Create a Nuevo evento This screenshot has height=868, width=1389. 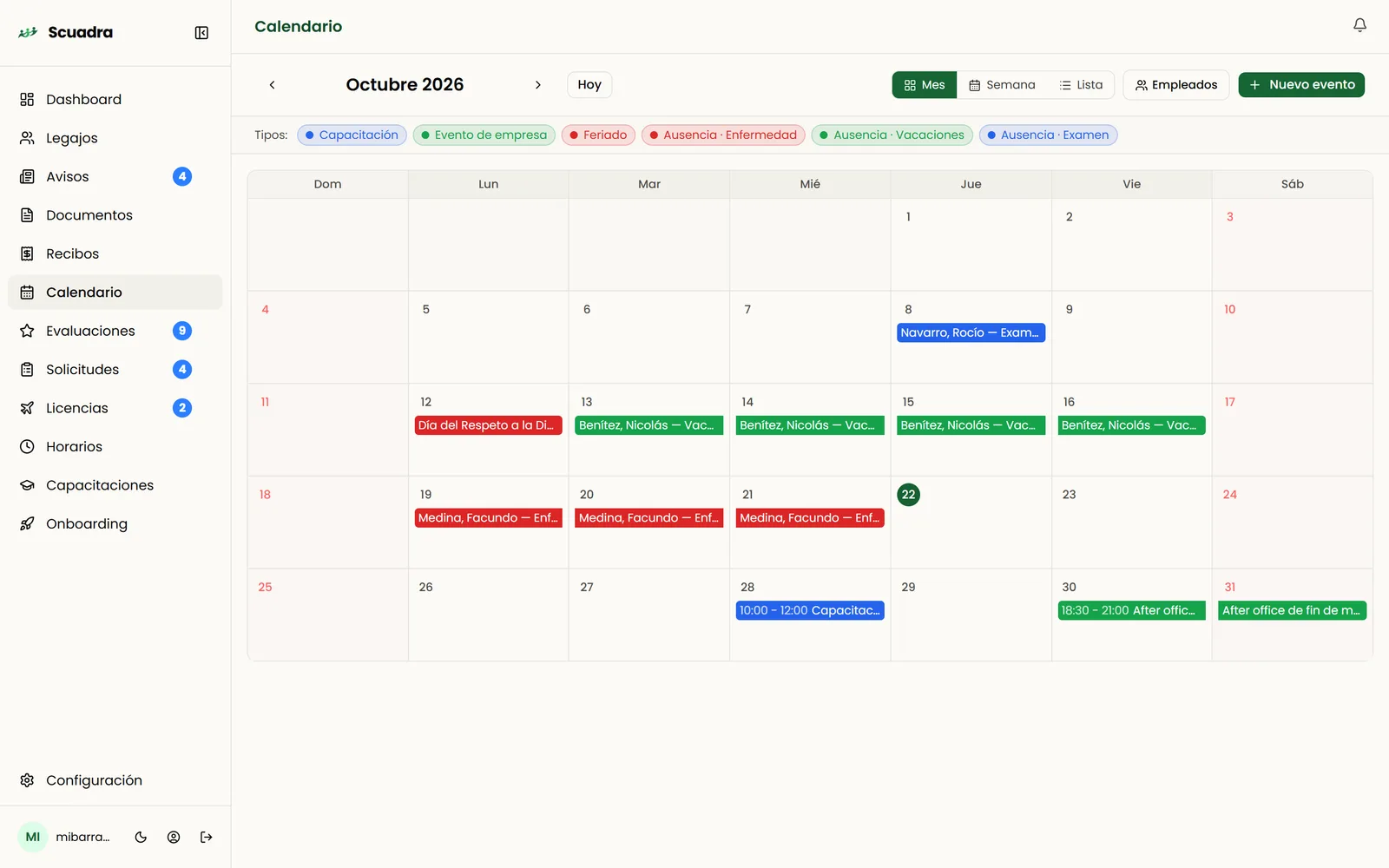point(1301,85)
